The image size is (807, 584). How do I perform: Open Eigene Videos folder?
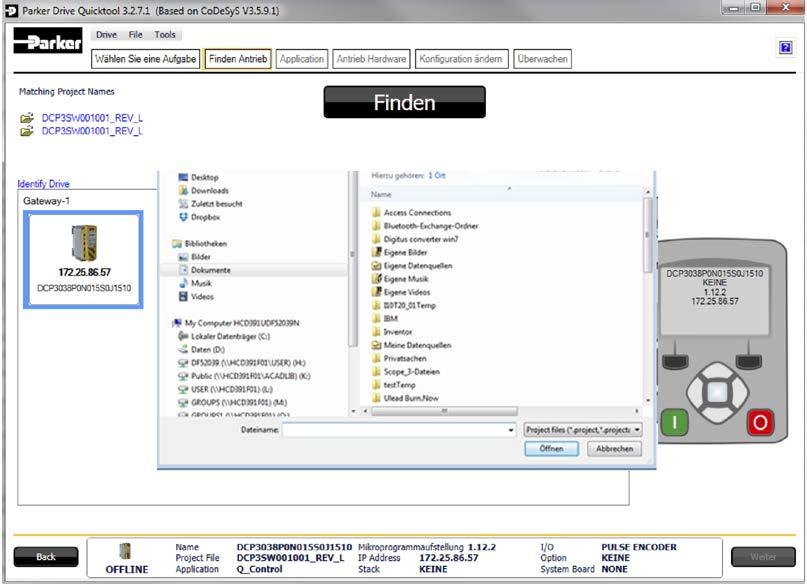point(401,292)
